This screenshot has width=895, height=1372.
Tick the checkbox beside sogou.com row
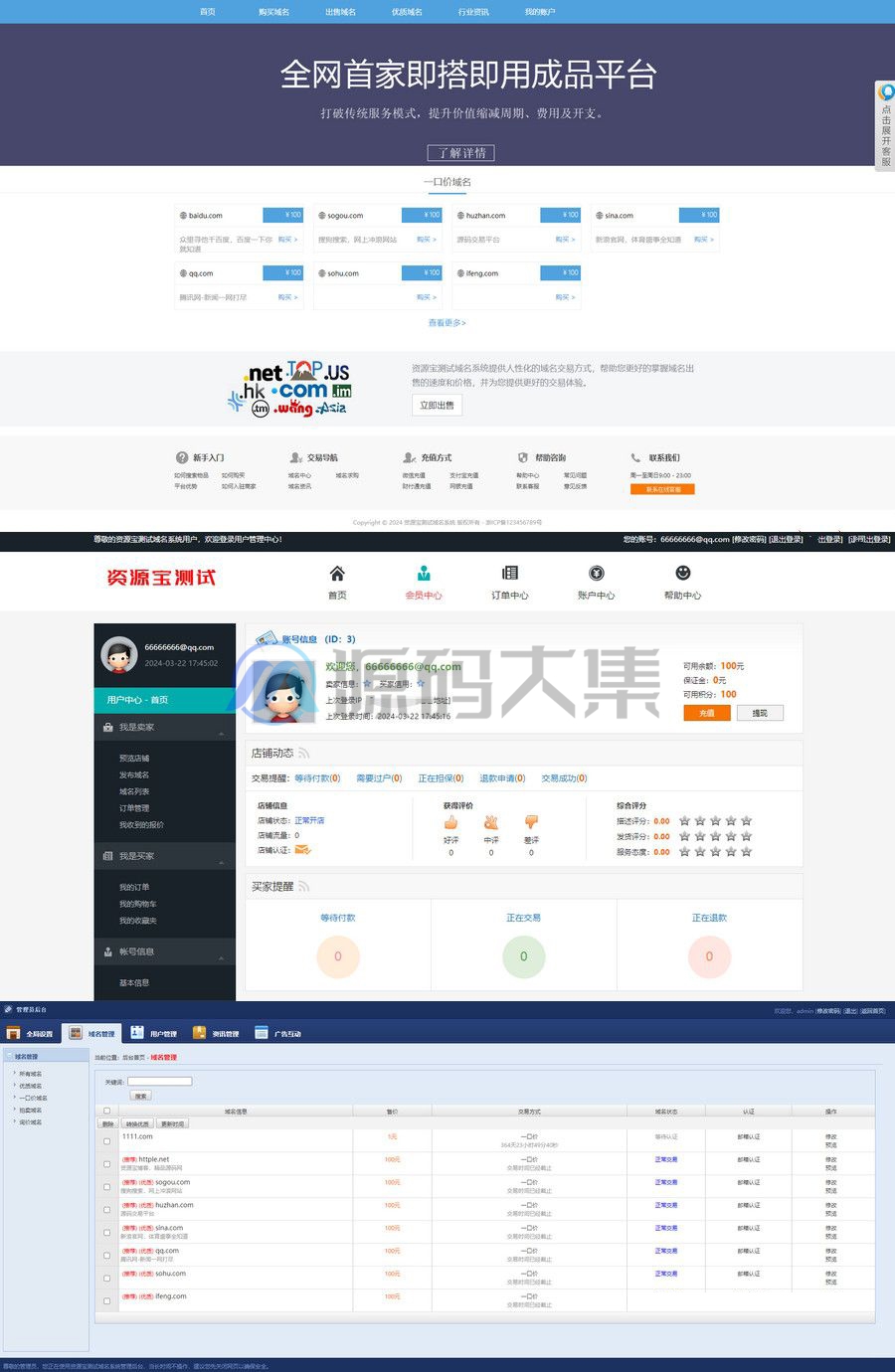[x=107, y=1186]
